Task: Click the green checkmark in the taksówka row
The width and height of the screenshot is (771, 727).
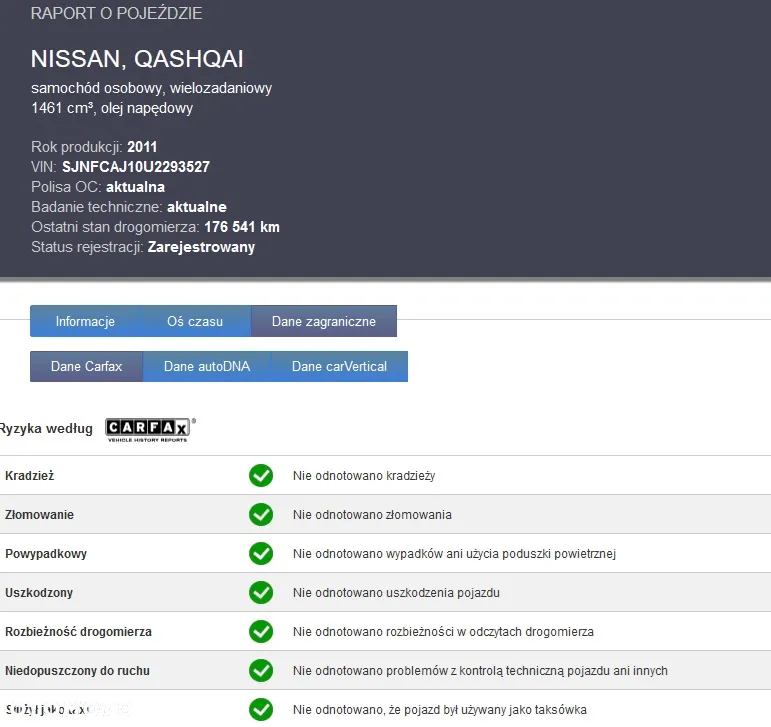Action: coord(261,709)
